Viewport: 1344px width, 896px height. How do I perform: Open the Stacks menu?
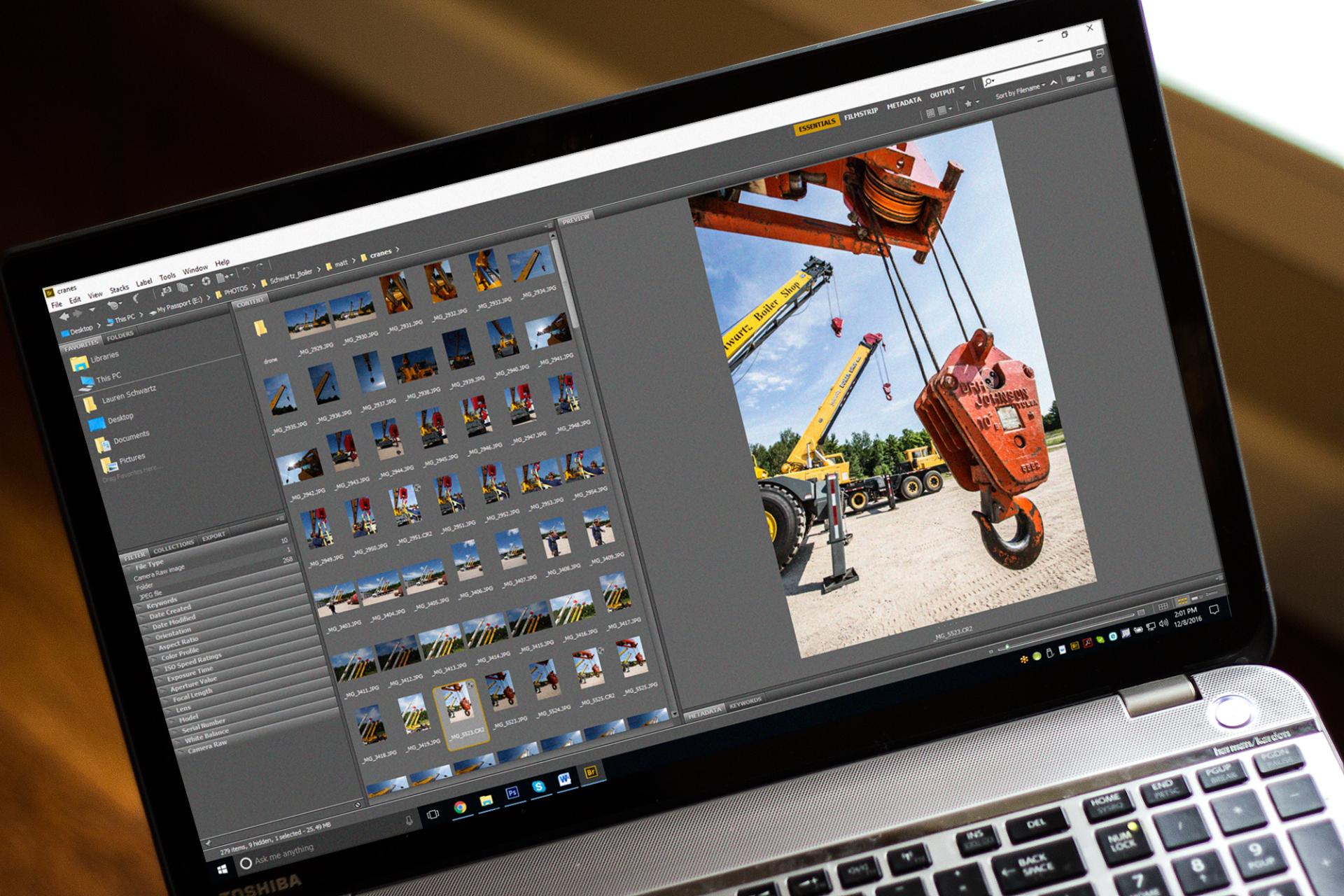[x=119, y=288]
